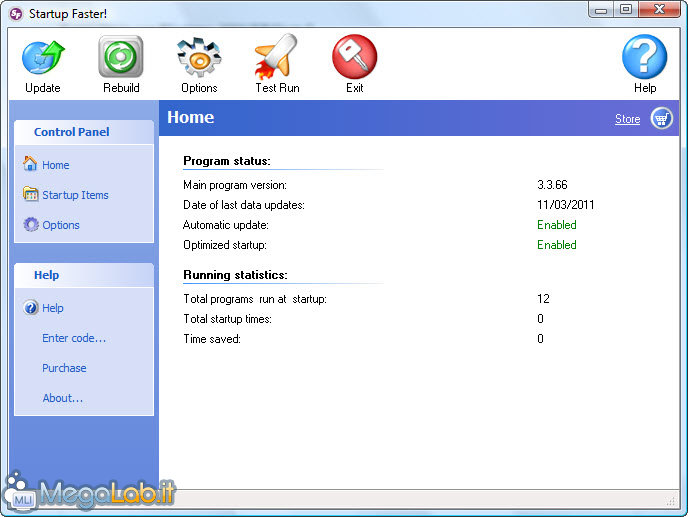Launch the Test Run rocket icon
This screenshot has height=517, width=688.
pyautogui.click(x=276, y=56)
